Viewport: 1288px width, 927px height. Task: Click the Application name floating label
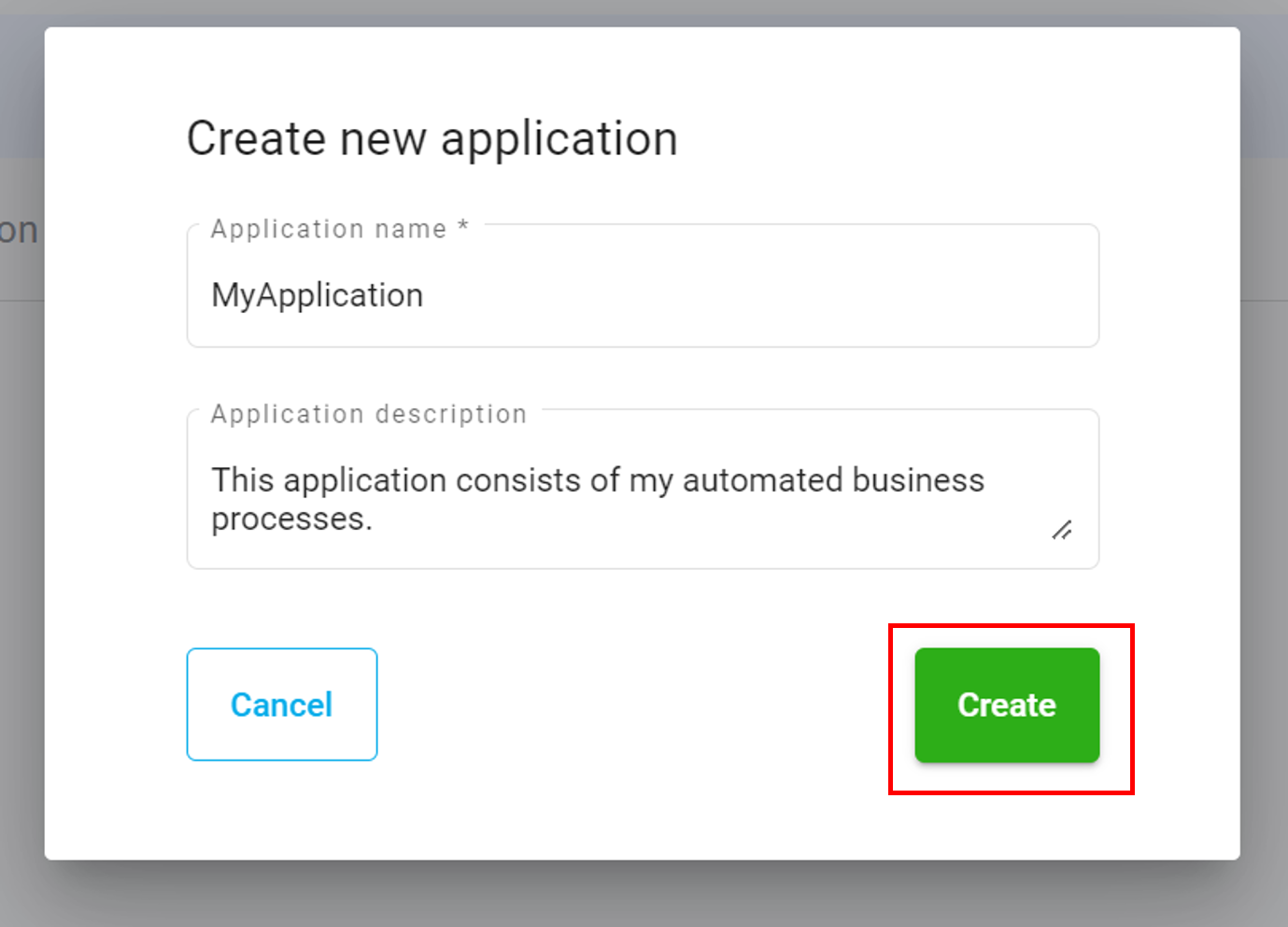(329, 228)
